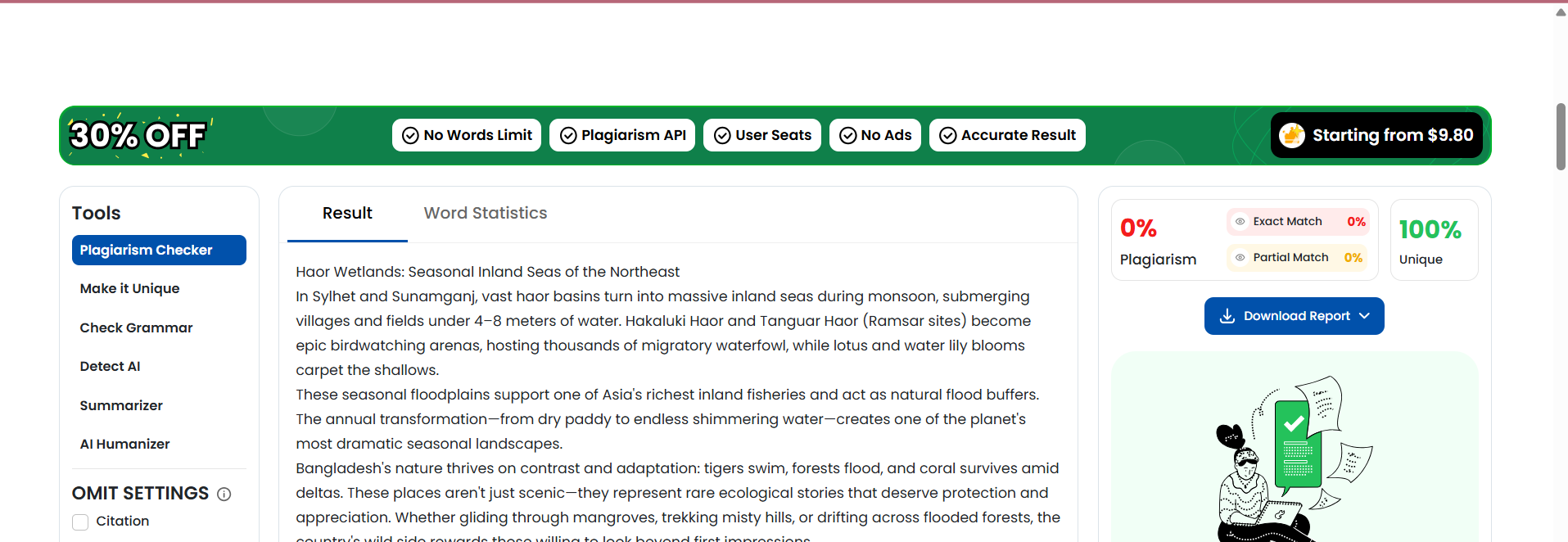Switch to the Word Statistics tab

pos(485,214)
